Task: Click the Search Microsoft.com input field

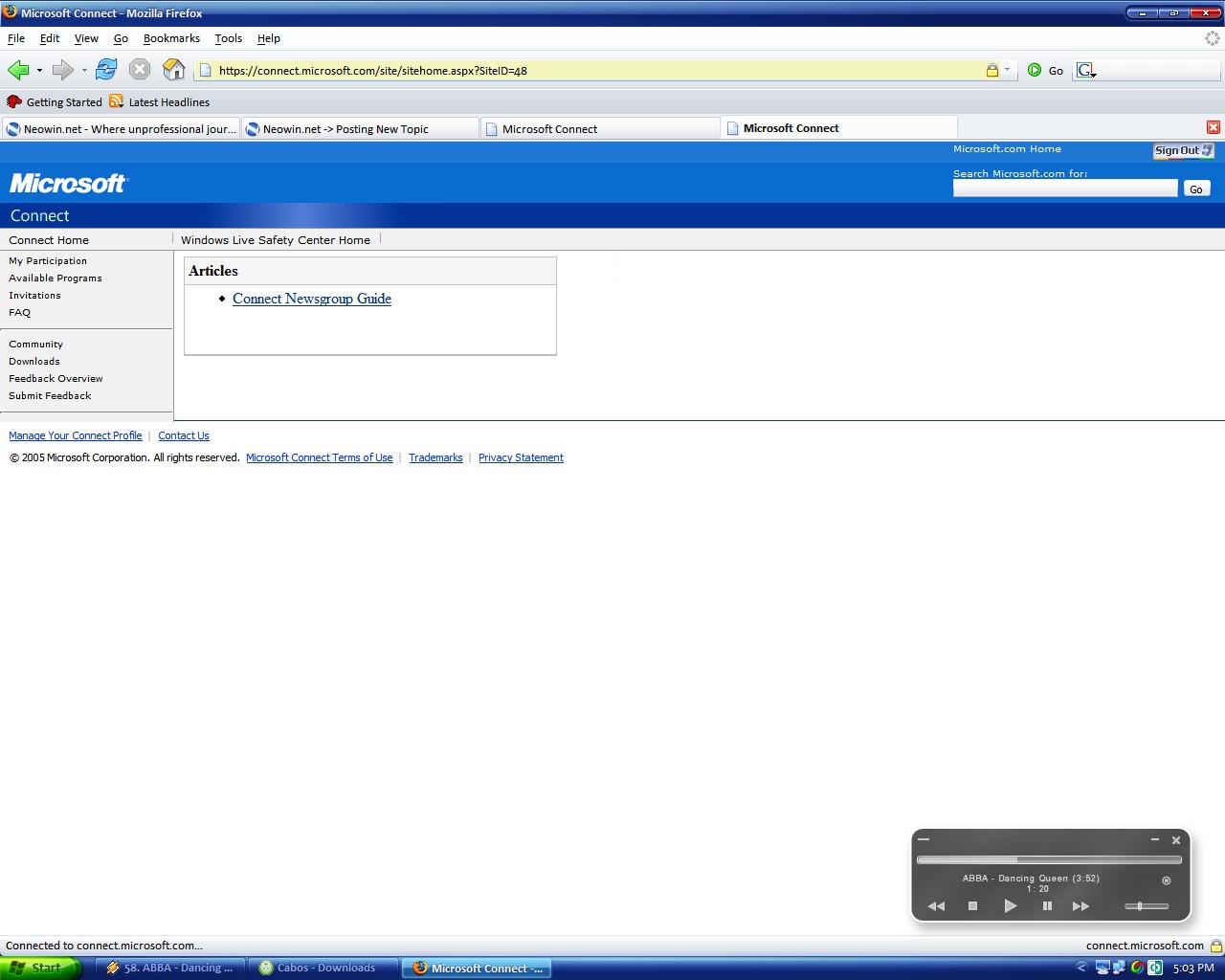Action: (1064, 189)
